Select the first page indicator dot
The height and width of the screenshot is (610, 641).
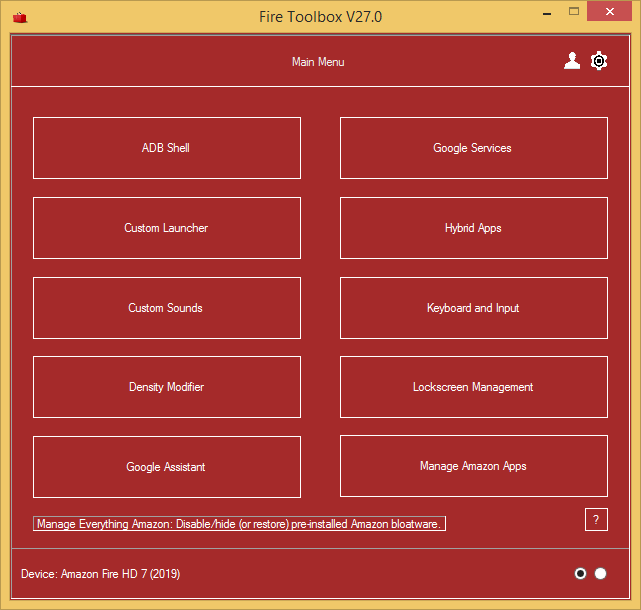[580, 574]
